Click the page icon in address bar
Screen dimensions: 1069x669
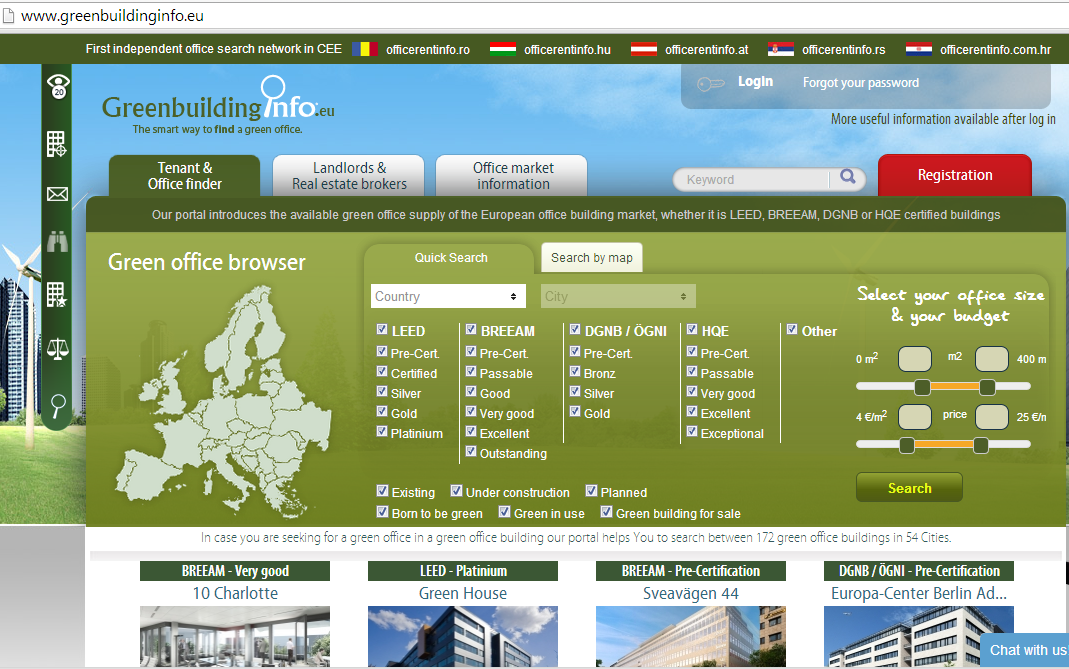7,16
